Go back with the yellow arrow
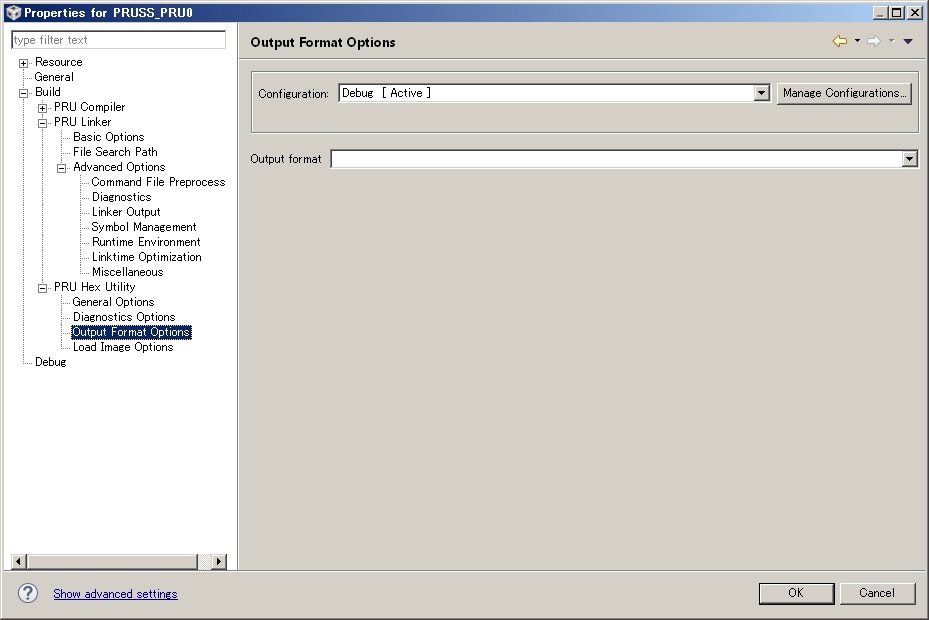This screenshot has height=620, width=929. coord(840,41)
